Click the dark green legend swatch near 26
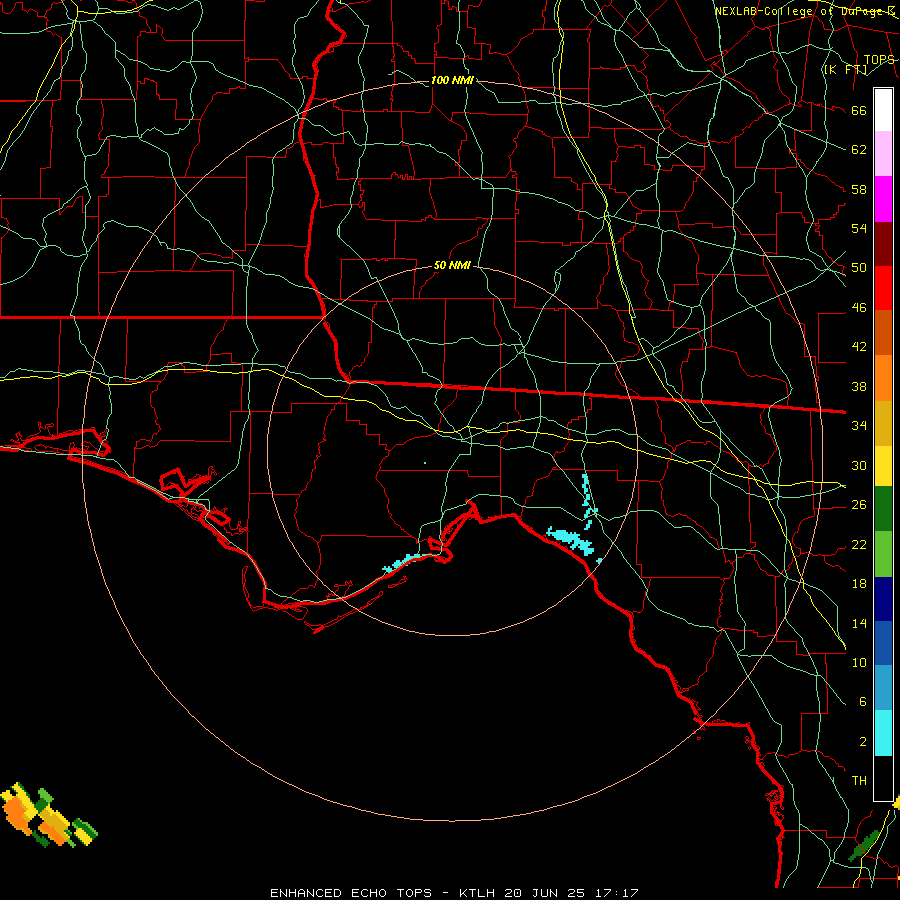 pos(883,509)
